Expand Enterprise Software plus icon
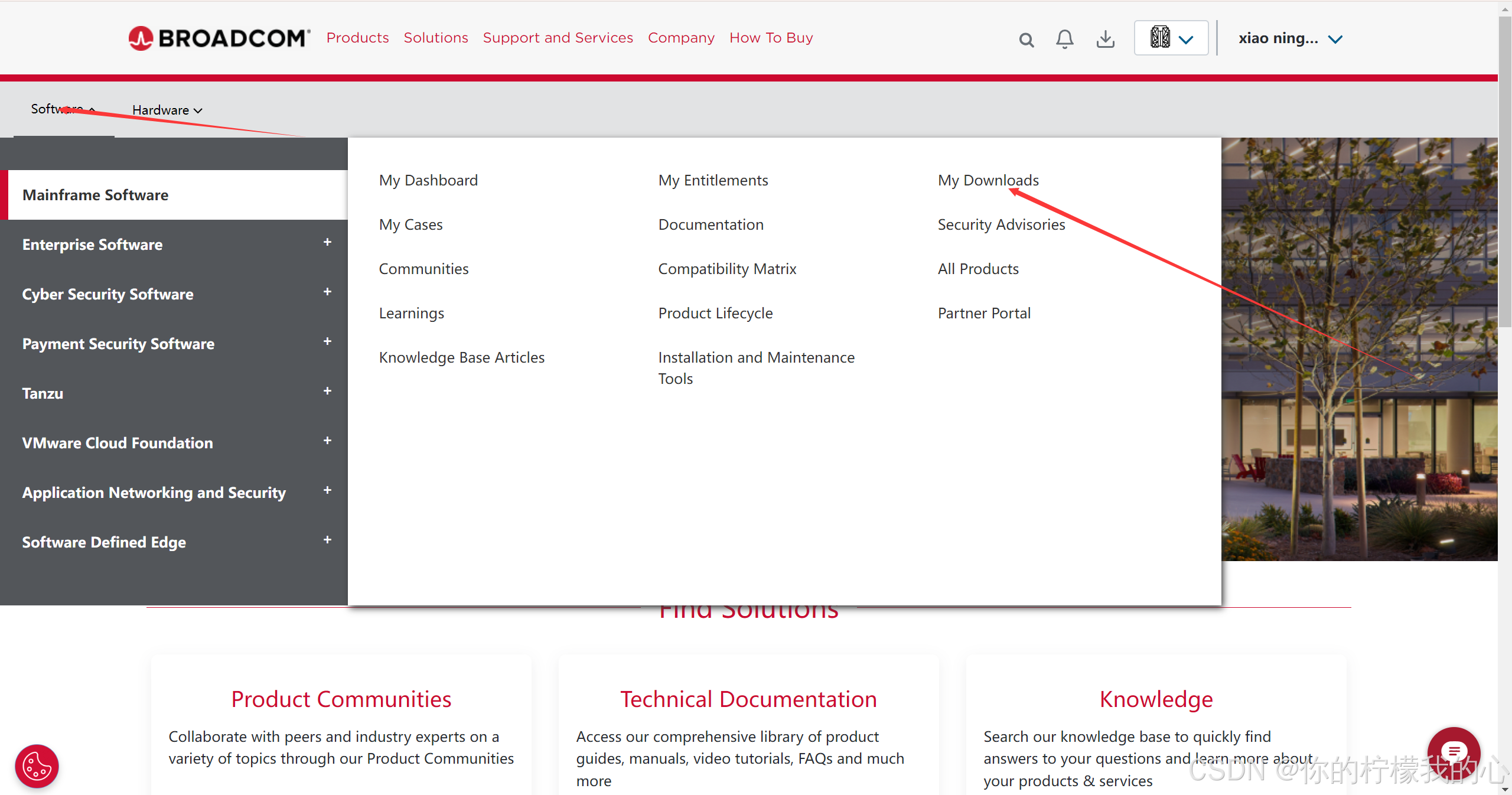 pos(327,242)
